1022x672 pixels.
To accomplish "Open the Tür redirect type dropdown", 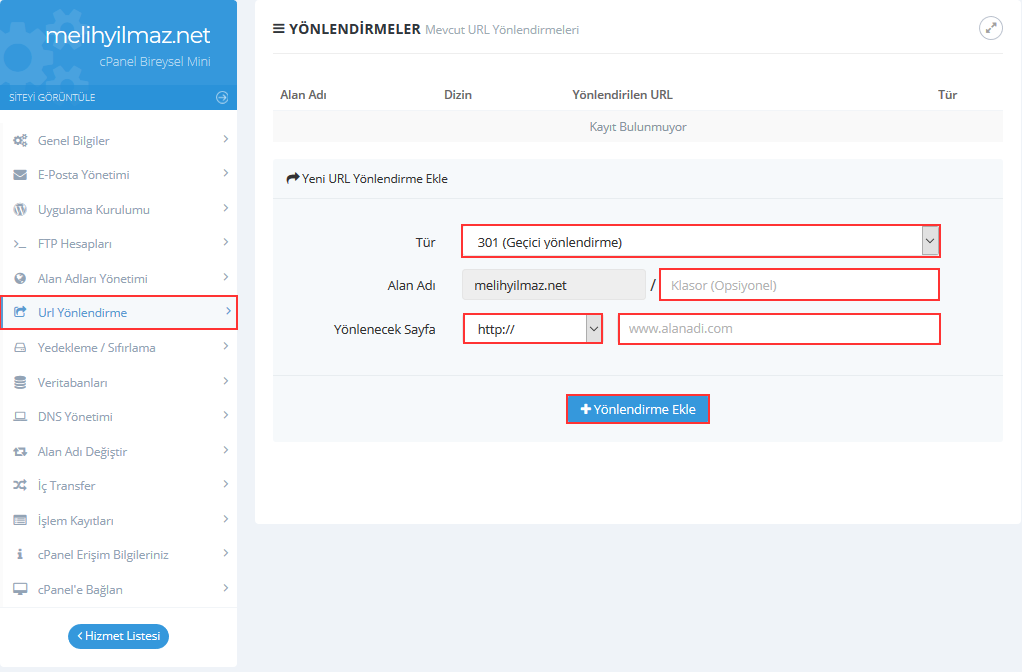I will point(700,241).
